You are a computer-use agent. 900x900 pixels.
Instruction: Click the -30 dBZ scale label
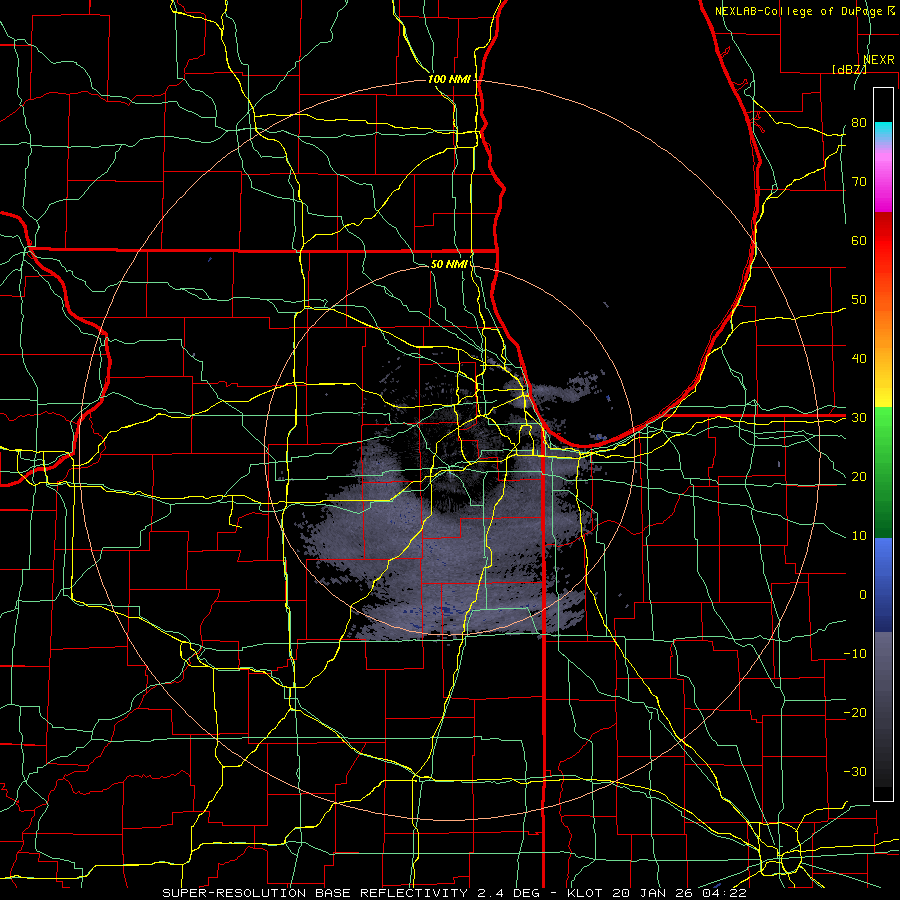(x=855, y=771)
